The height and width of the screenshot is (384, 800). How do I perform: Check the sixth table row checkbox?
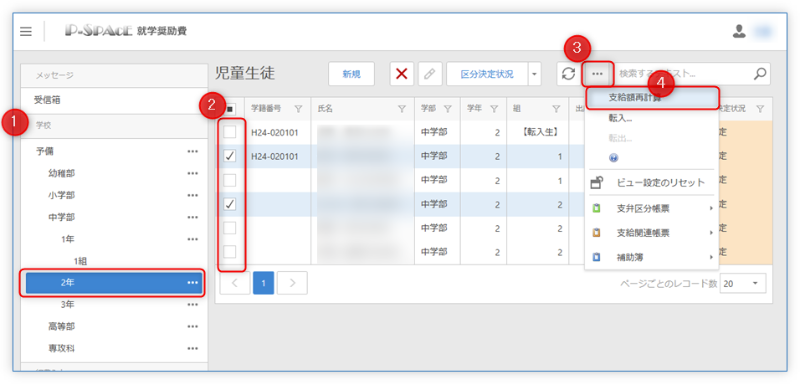pyautogui.click(x=230, y=252)
